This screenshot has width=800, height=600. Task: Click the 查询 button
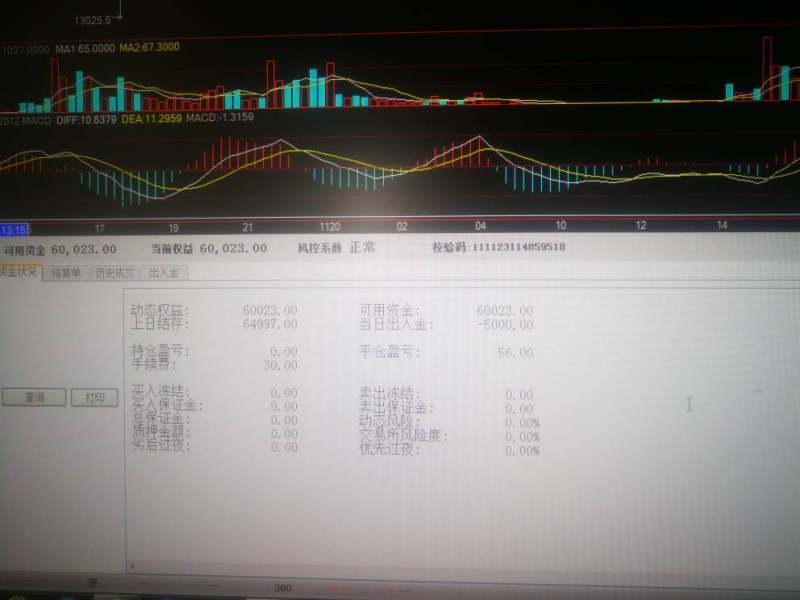coord(34,397)
